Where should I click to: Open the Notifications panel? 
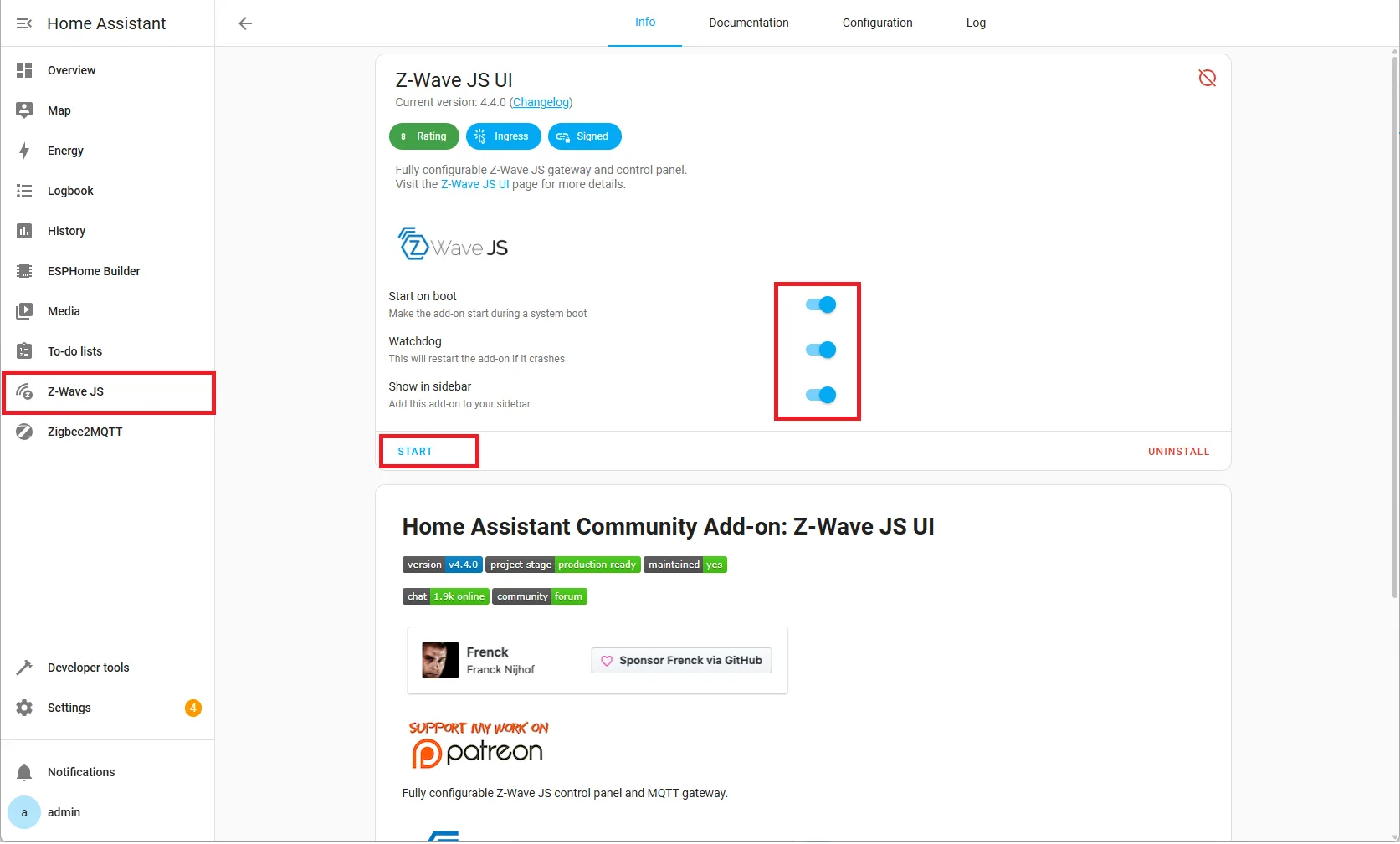(x=80, y=772)
